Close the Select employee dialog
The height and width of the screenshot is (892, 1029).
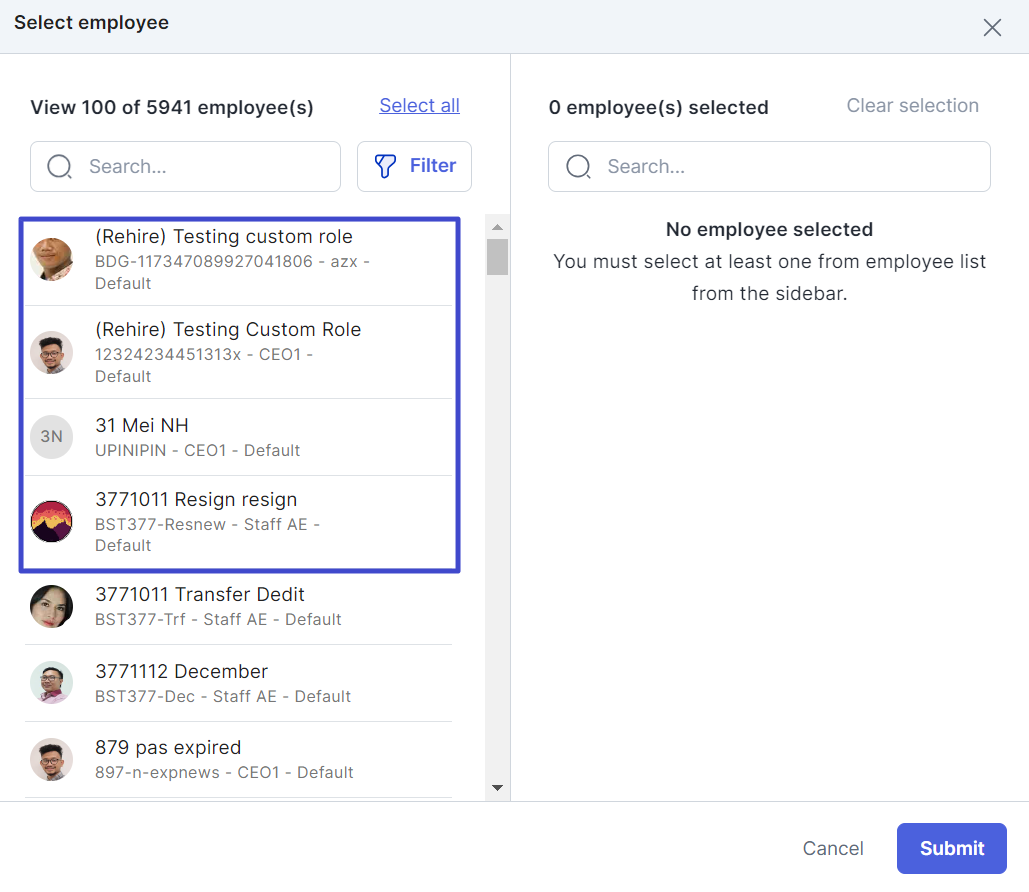991,28
